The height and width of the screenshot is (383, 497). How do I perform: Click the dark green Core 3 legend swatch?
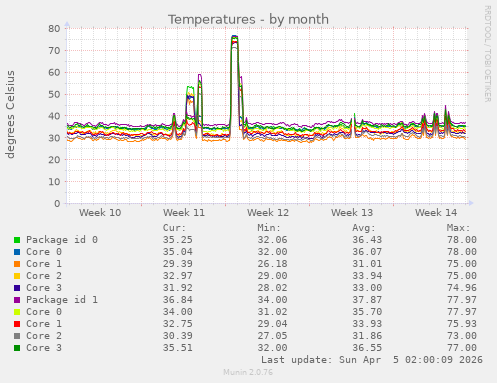pos(17,348)
